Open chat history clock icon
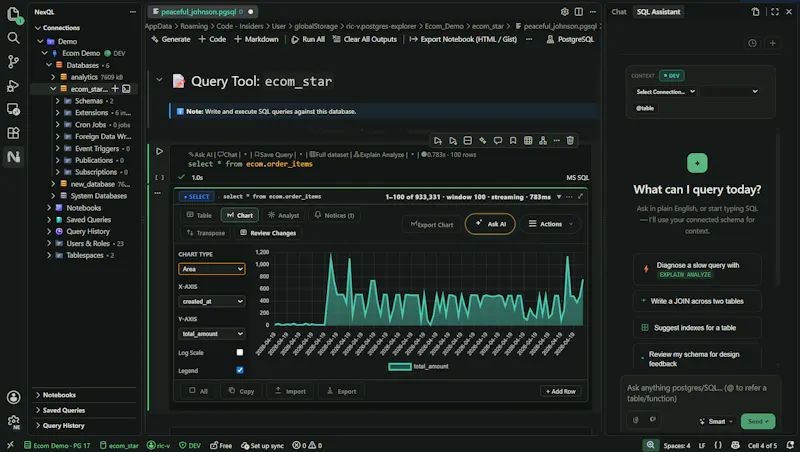This screenshot has height=452, width=800. coord(752,43)
